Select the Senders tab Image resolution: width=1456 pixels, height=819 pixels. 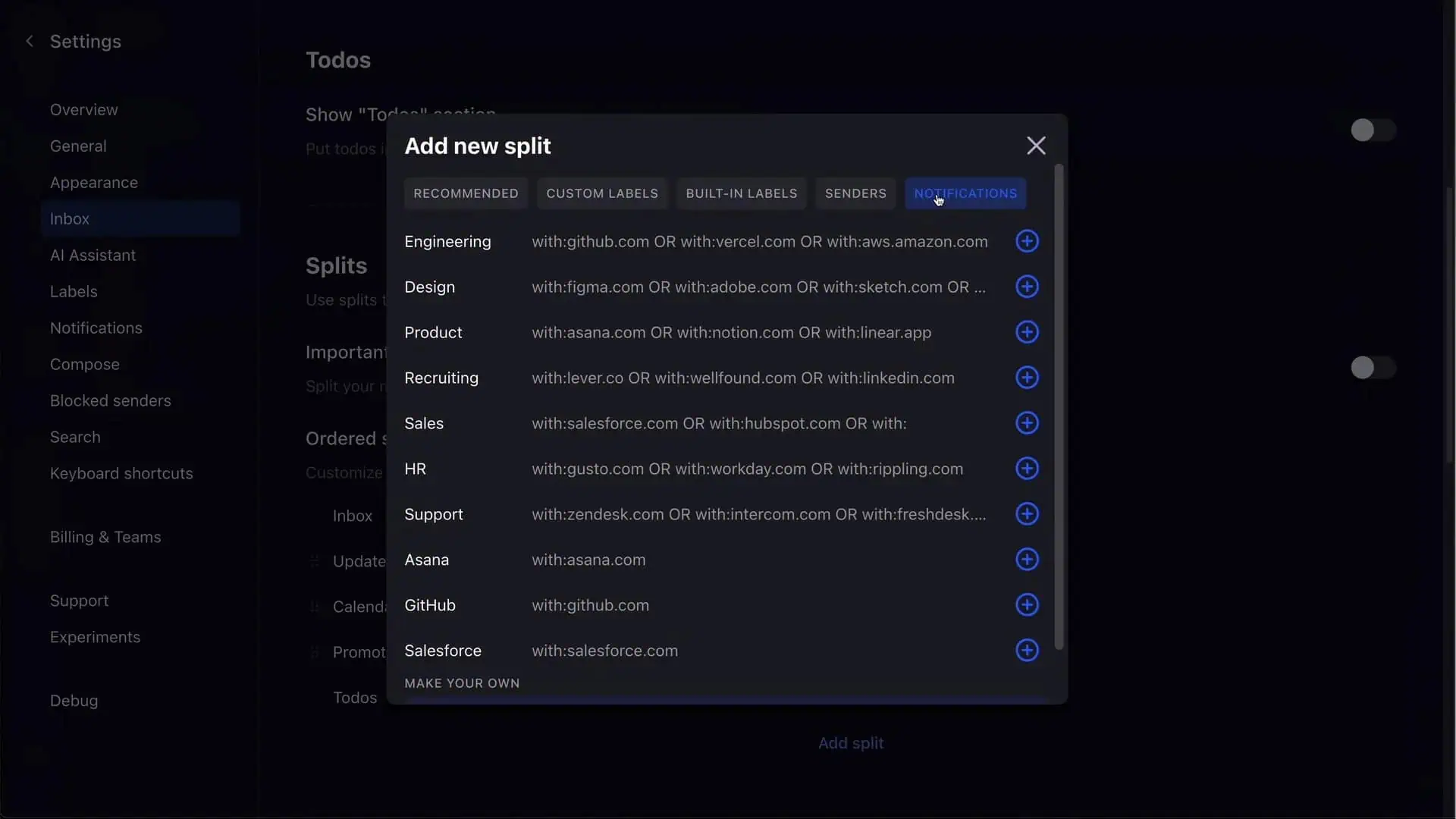tap(855, 193)
